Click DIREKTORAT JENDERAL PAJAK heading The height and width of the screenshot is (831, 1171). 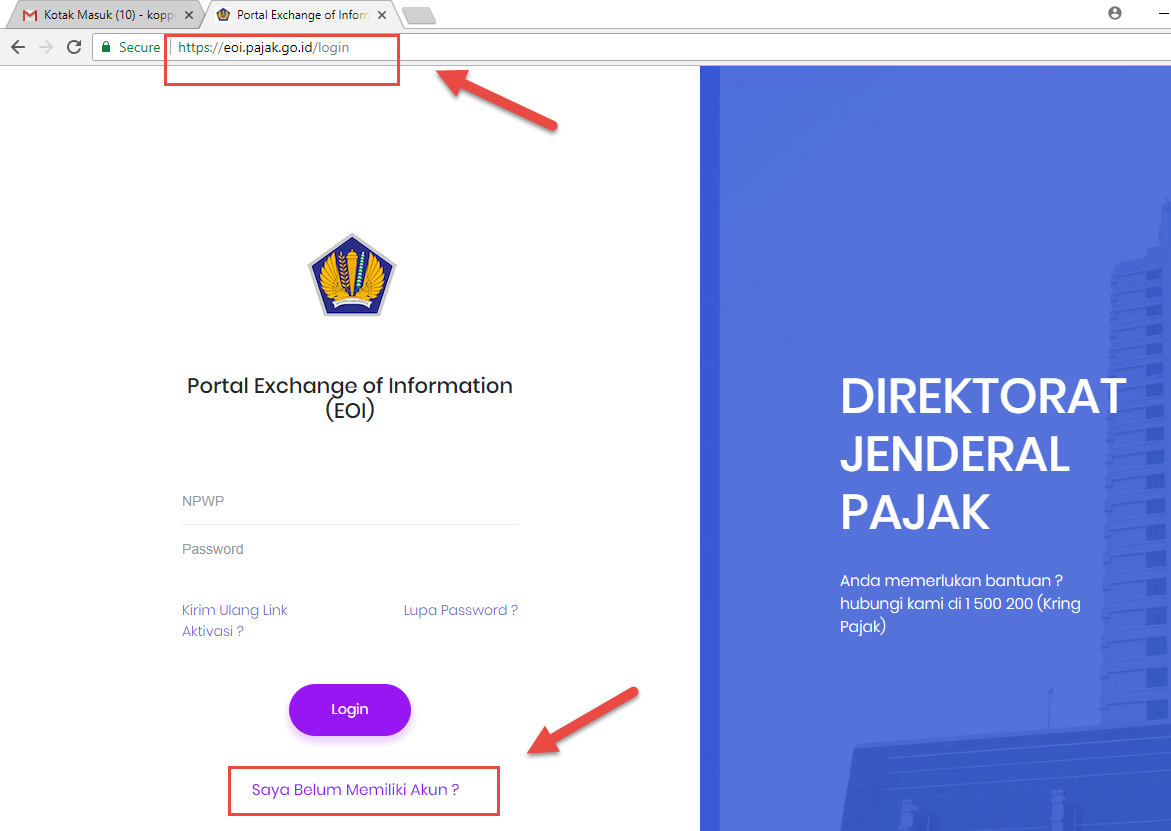click(983, 454)
